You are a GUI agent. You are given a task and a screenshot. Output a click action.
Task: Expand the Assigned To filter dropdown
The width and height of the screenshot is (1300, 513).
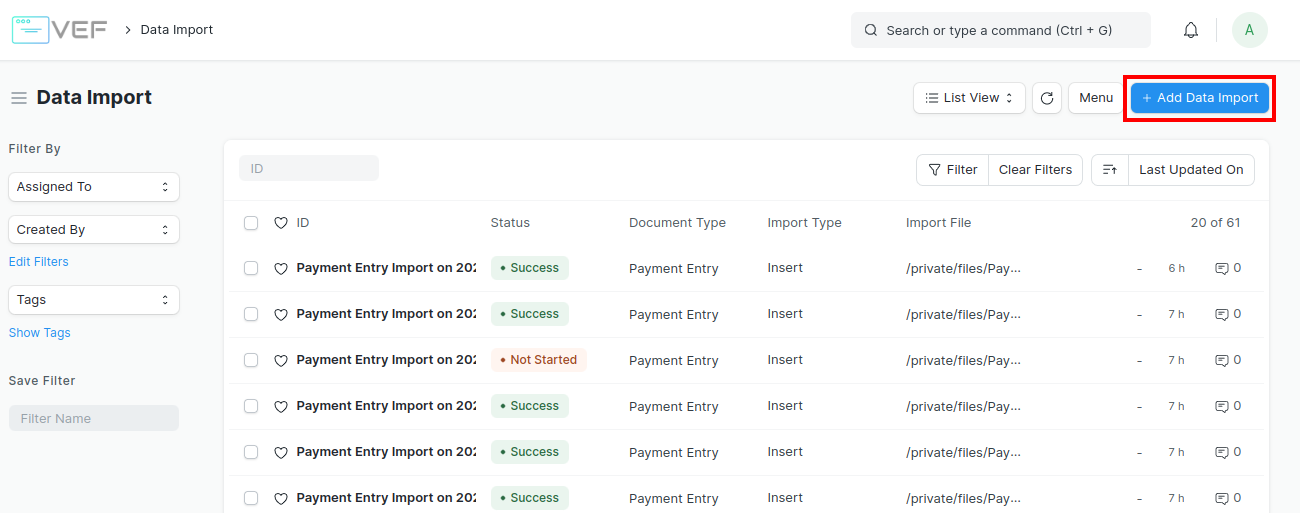point(94,187)
